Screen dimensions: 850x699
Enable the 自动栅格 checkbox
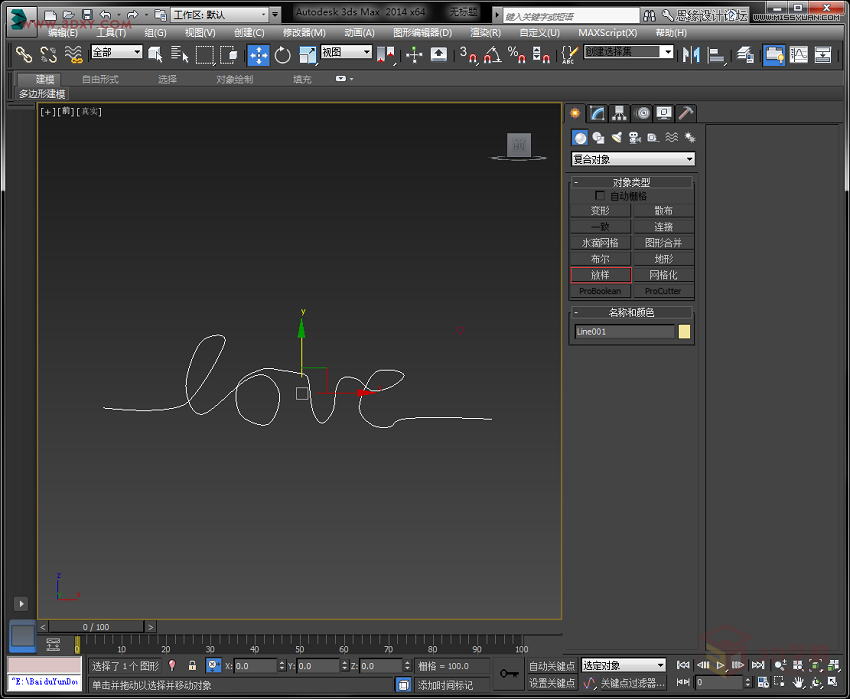(600, 195)
